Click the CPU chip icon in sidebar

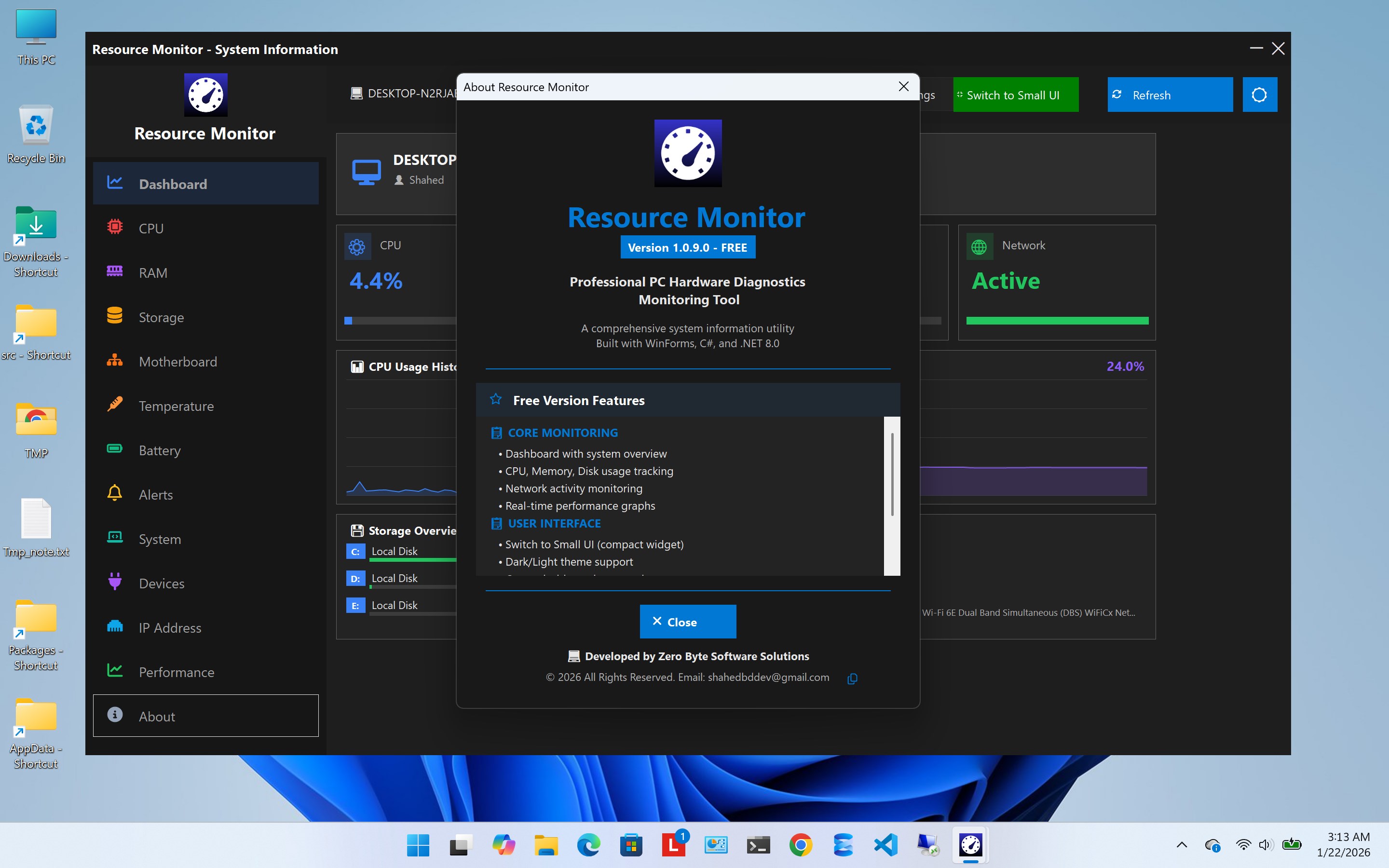[x=115, y=227]
